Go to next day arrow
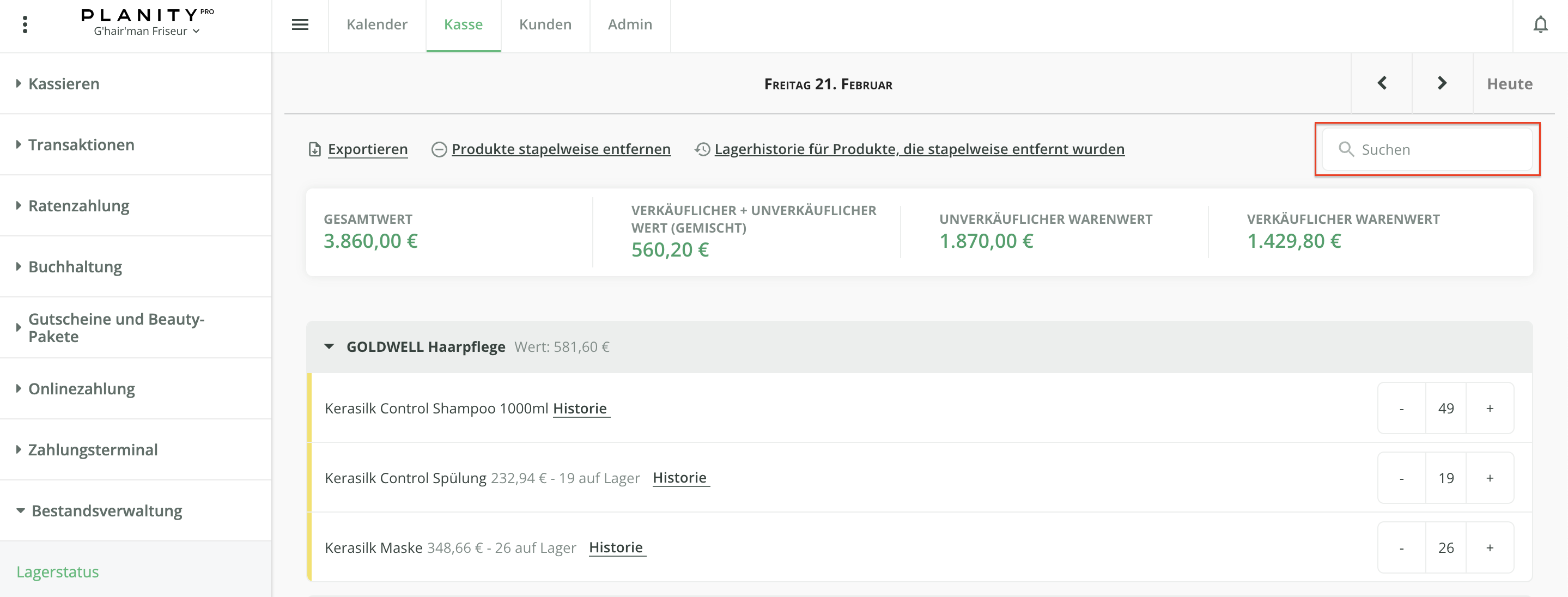 pyautogui.click(x=1442, y=83)
